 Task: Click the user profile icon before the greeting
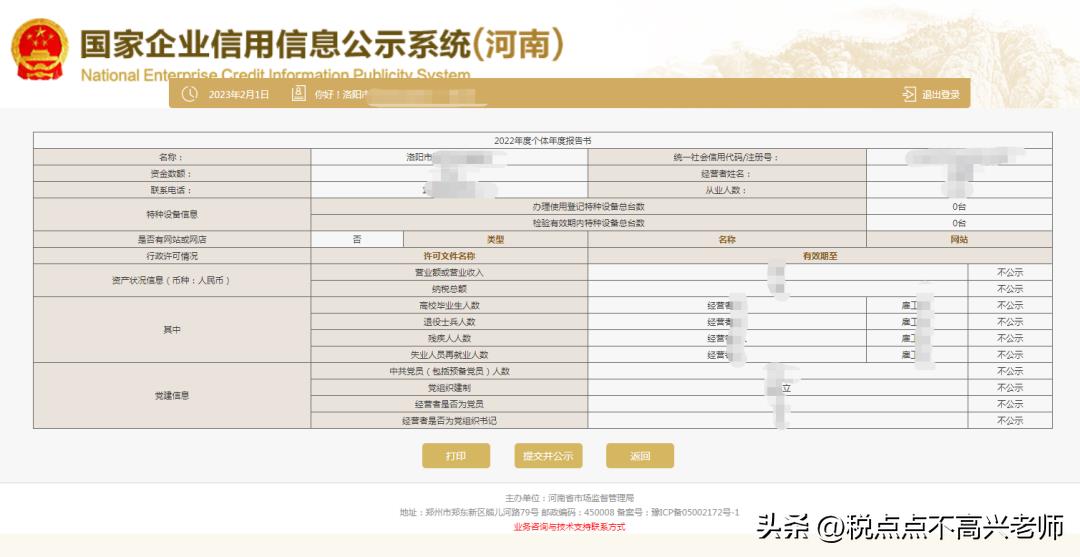(x=298, y=94)
